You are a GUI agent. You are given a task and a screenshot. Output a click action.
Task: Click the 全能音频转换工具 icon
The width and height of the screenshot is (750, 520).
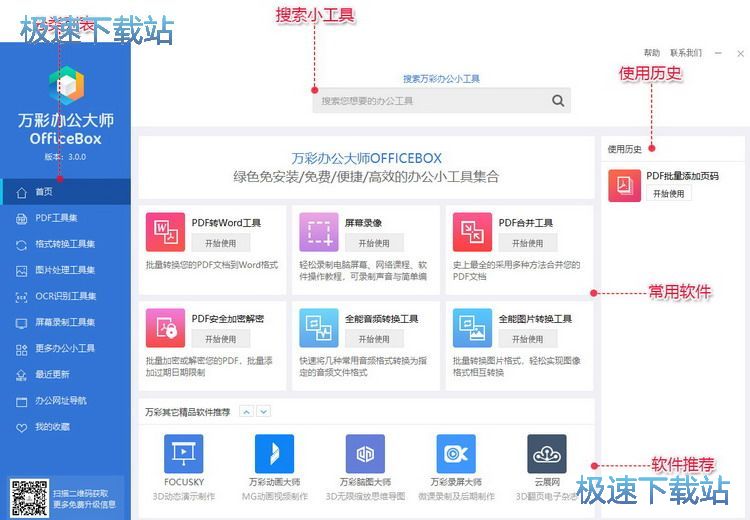319,328
